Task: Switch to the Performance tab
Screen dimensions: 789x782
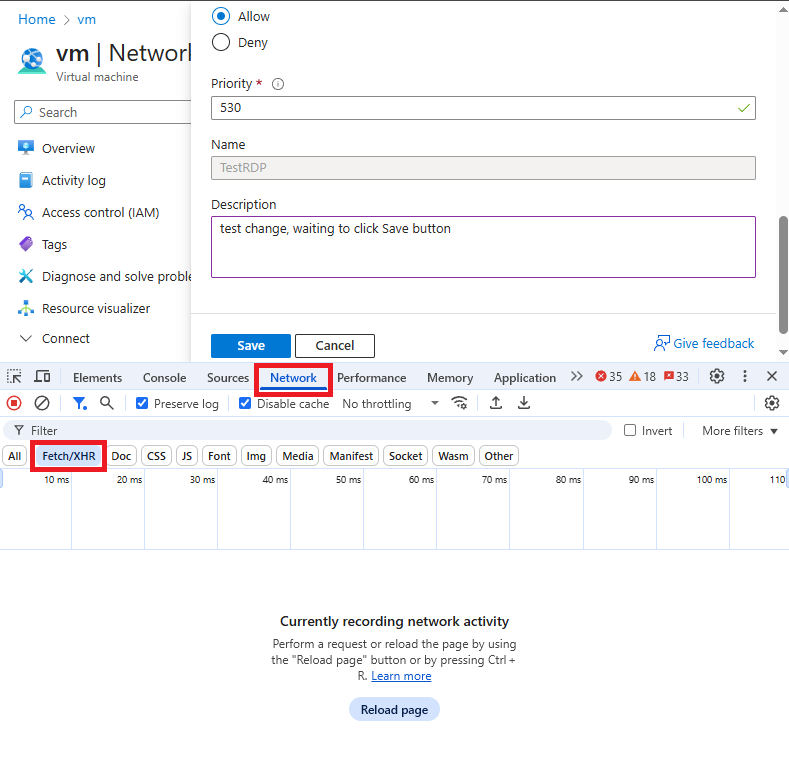Action: (x=371, y=377)
